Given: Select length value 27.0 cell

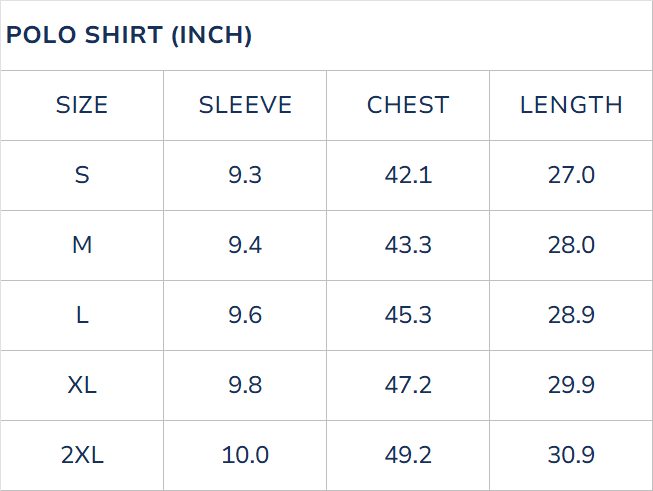Looking at the screenshot, I should [x=571, y=175].
